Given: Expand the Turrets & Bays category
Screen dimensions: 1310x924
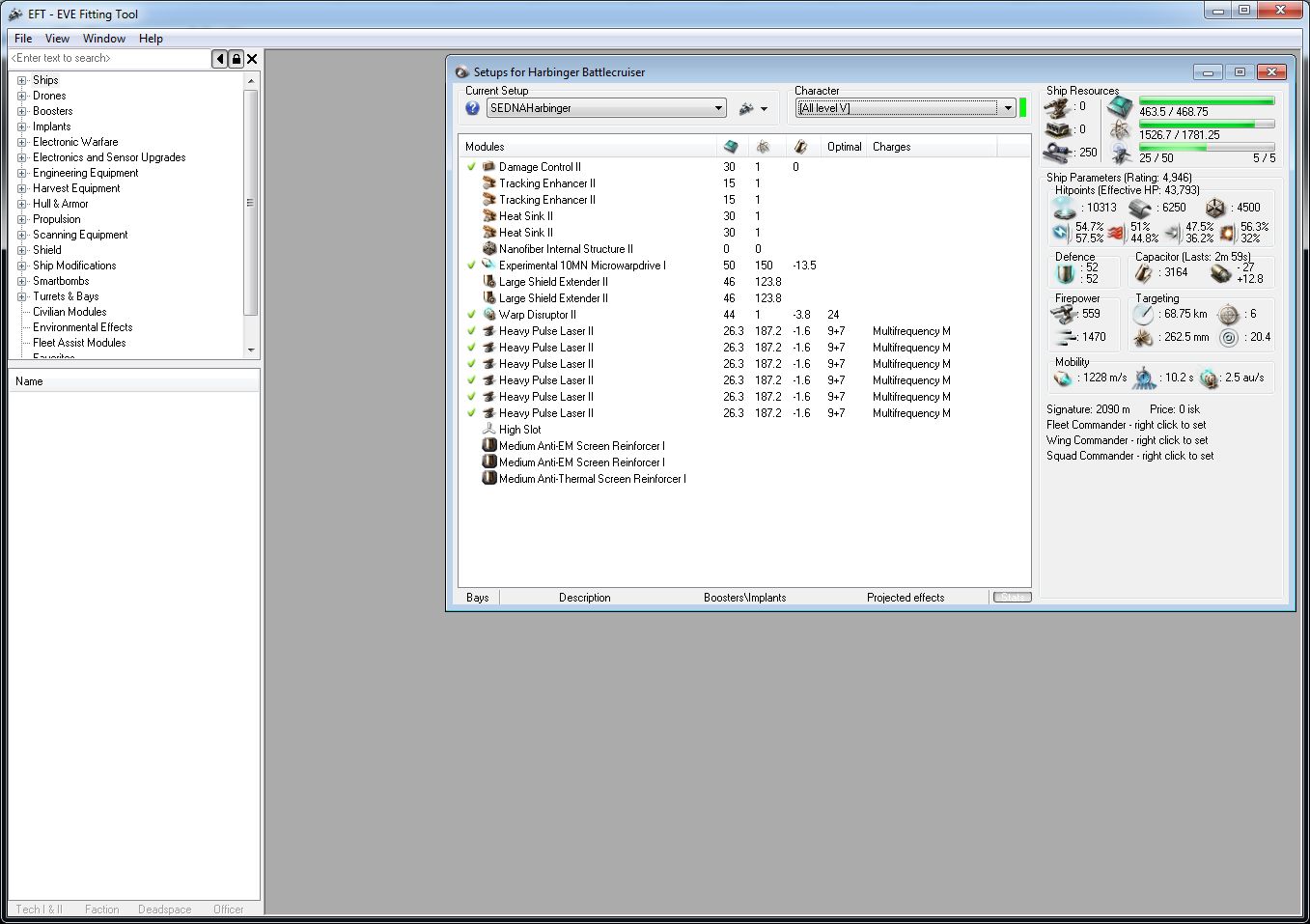Looking at the screenshot, I should (22, 296).
